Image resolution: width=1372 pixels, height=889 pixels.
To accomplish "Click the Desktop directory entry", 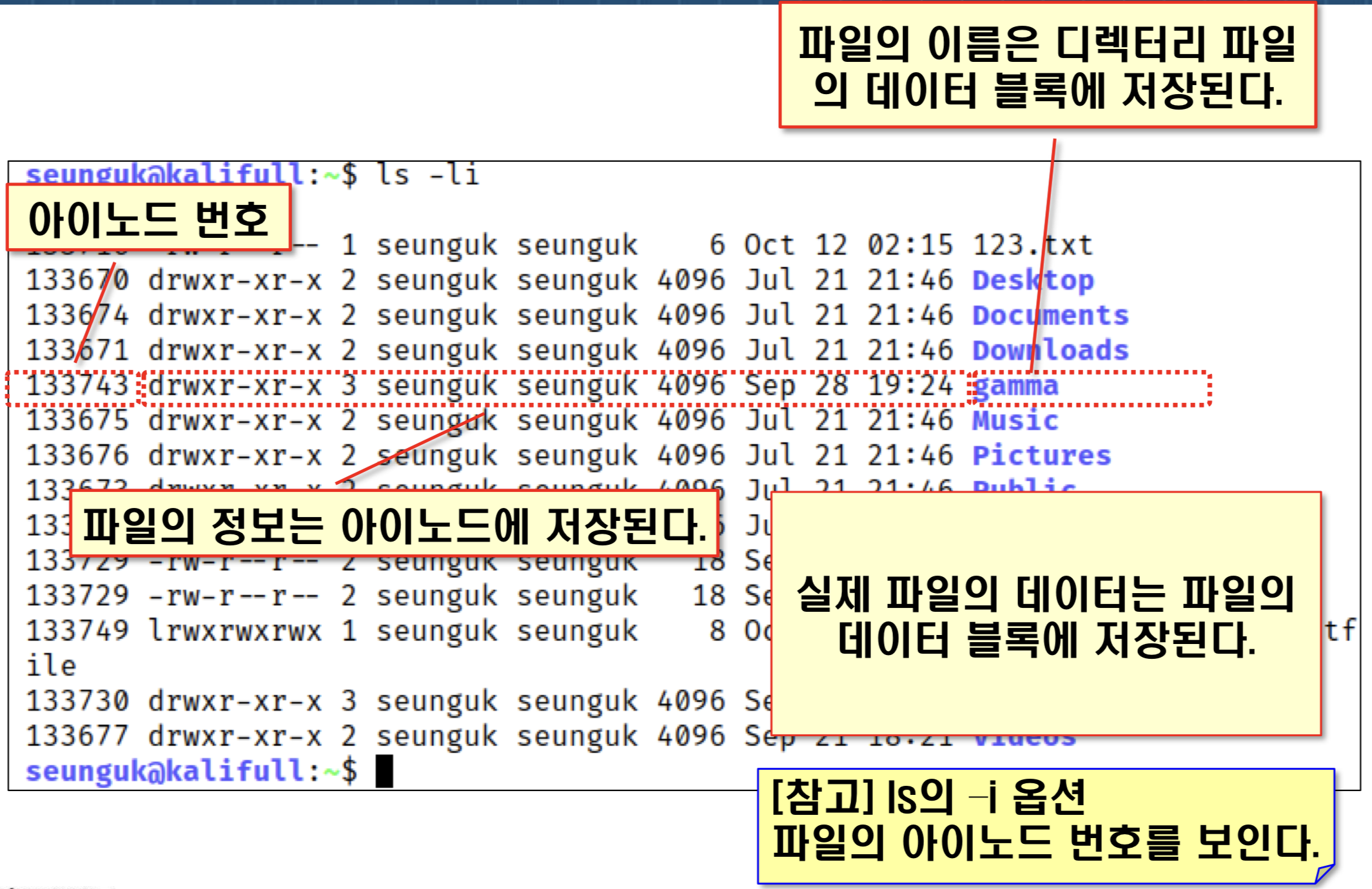I will [1033, 281].
